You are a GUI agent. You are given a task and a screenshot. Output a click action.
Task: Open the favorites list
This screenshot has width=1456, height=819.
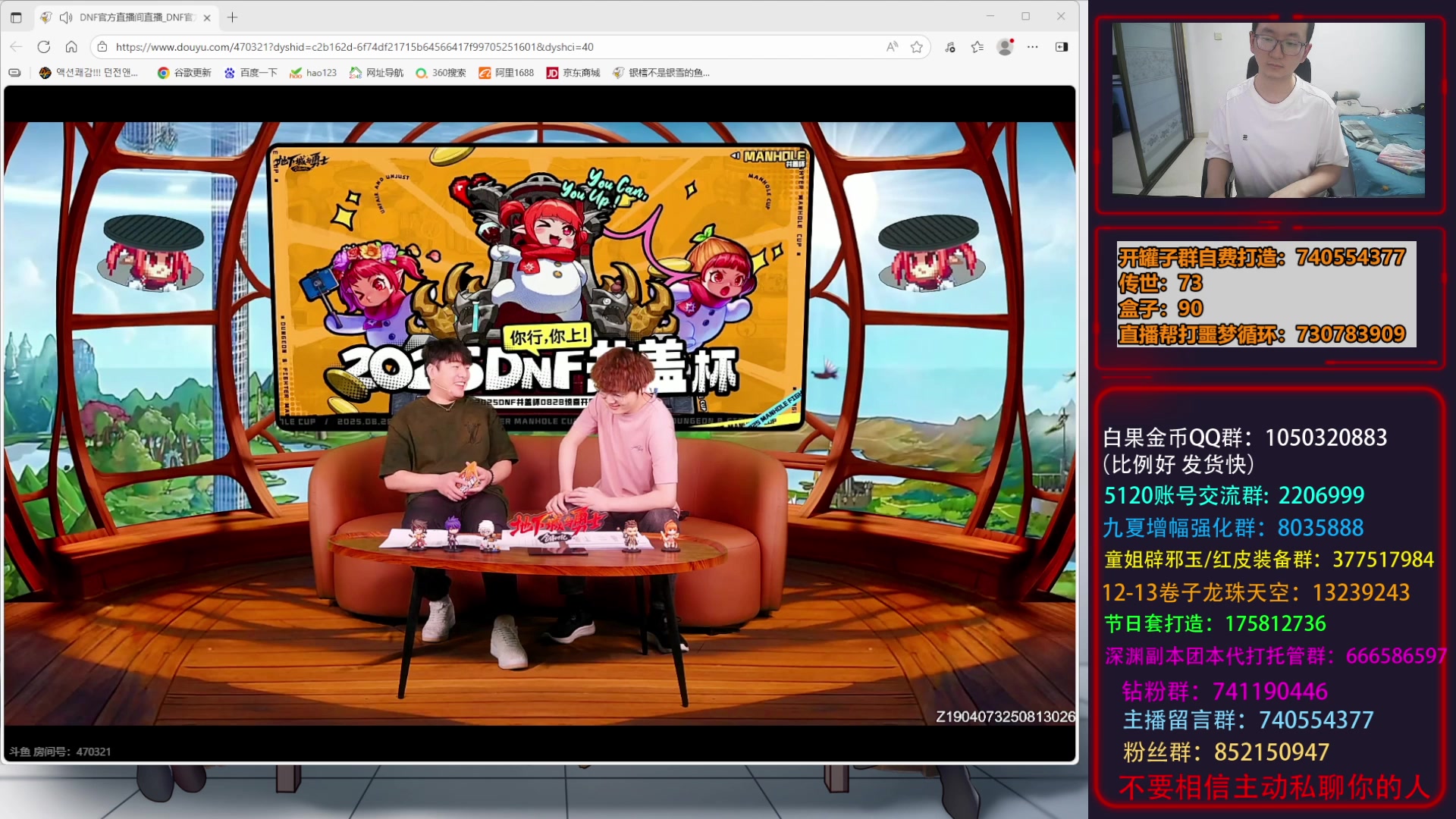977,47
